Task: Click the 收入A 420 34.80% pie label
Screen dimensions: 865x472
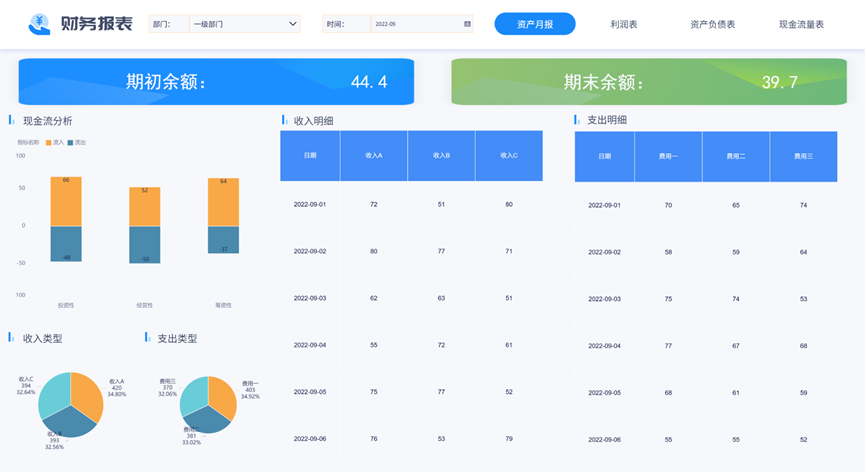Action: pyautogui.click(x=116, y=388)
